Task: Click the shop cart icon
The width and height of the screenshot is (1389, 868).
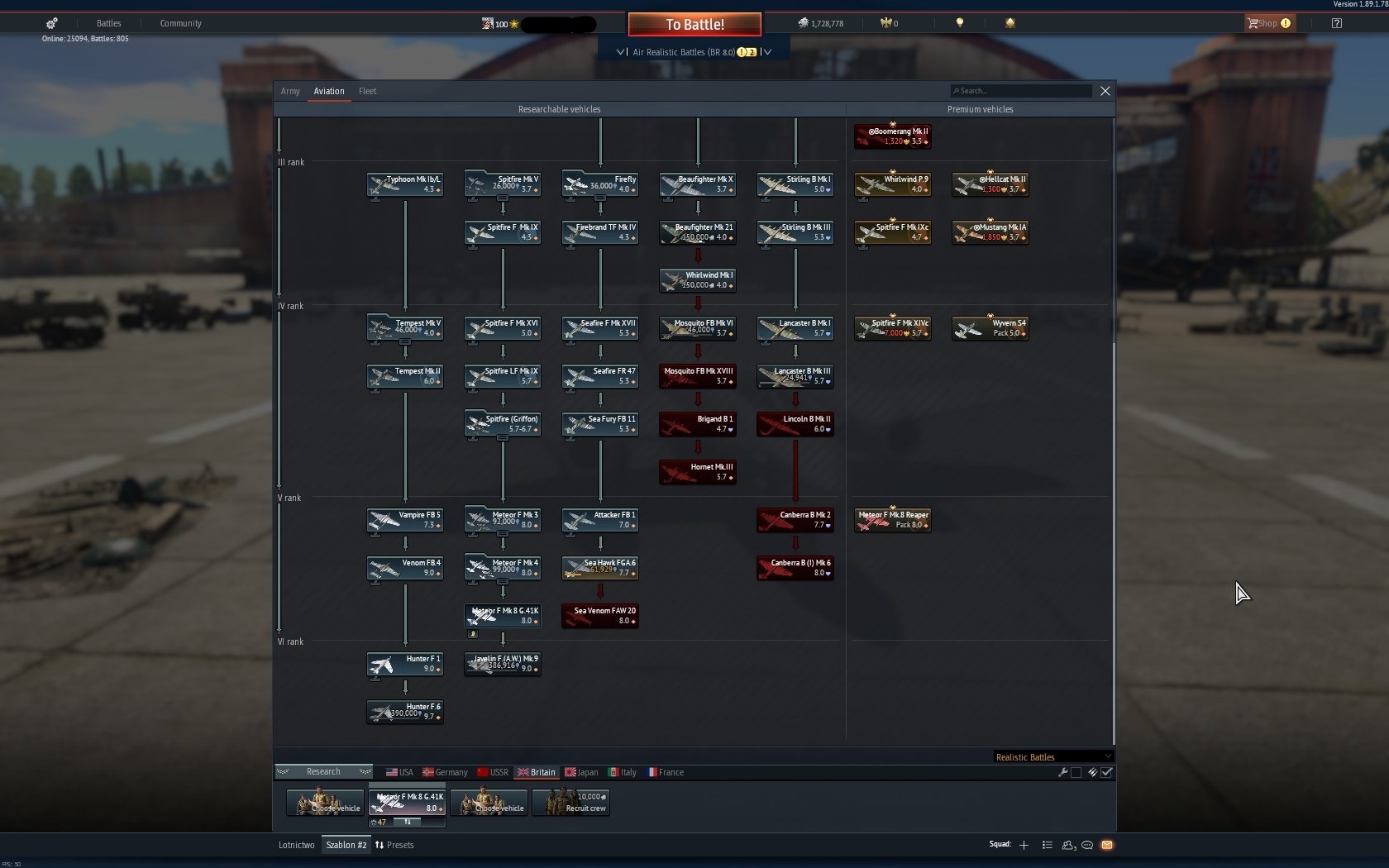Action: pos(1253,23)
